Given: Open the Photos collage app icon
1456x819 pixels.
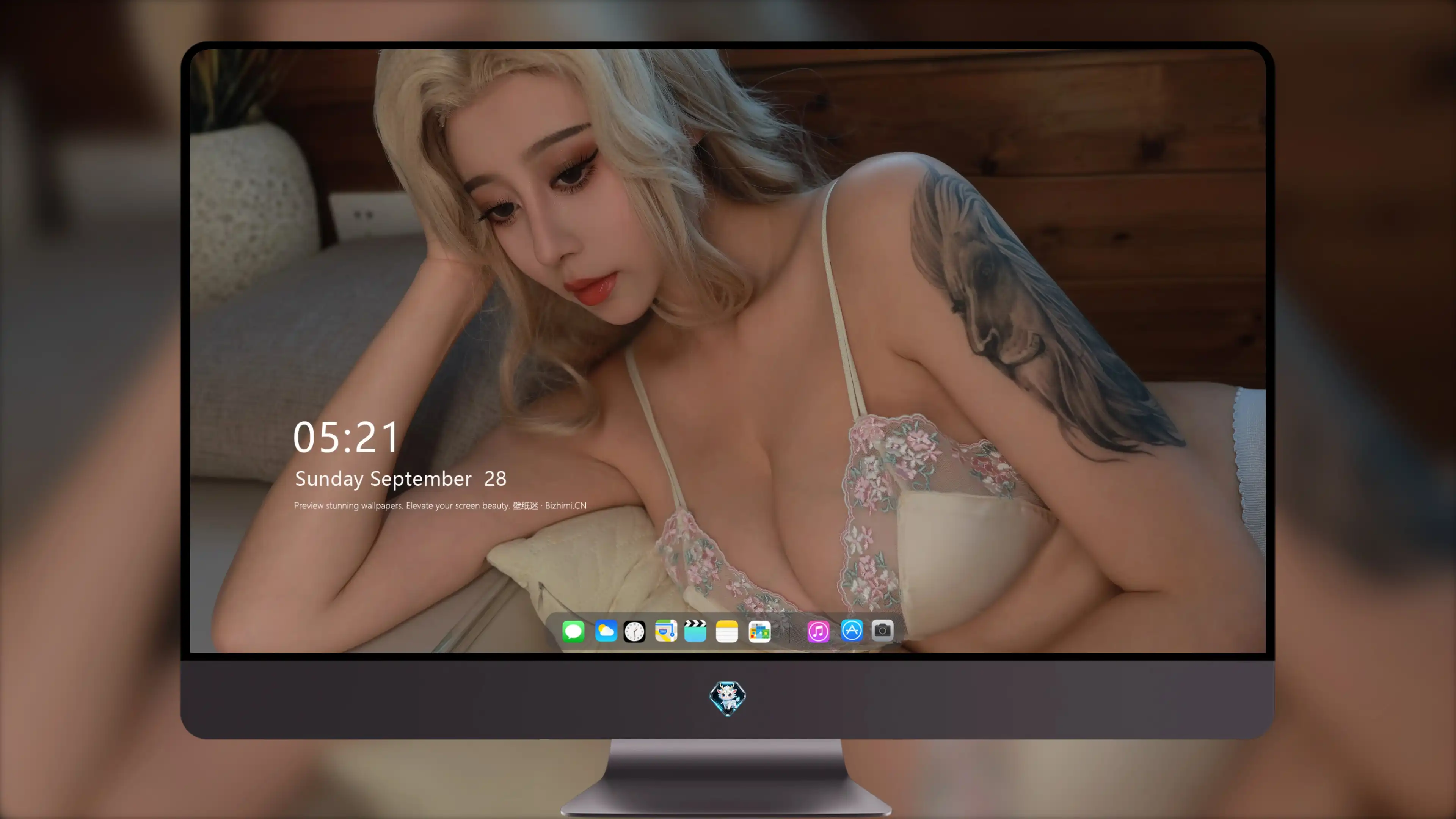Looking at the screenshot, I should point(759,631).
